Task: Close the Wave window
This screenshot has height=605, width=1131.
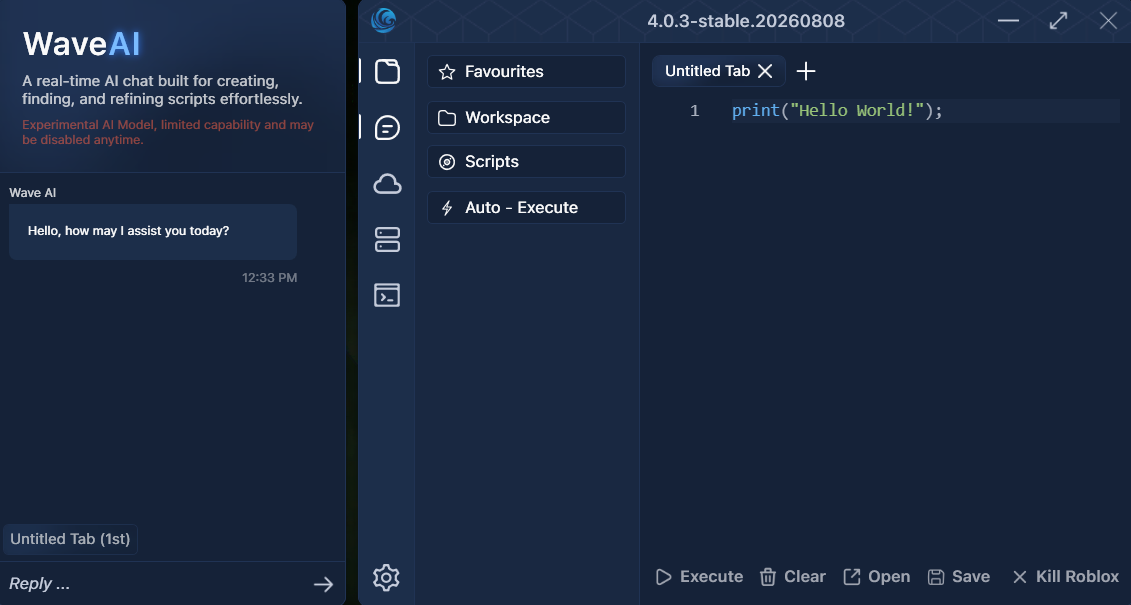Action: [1108, 20]
